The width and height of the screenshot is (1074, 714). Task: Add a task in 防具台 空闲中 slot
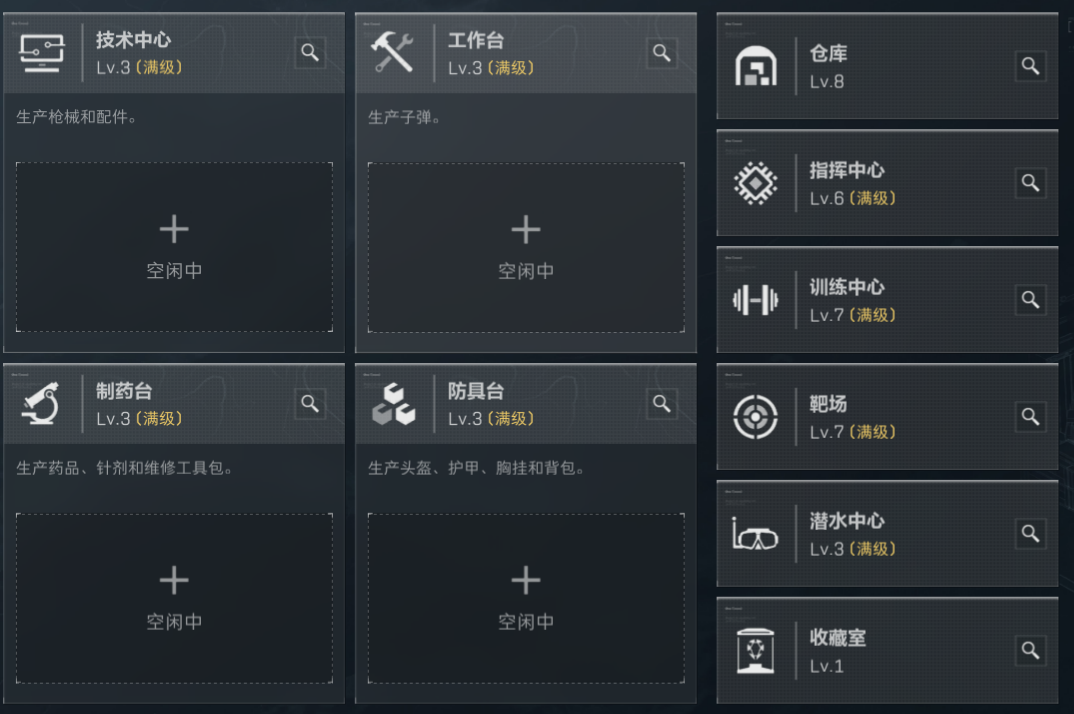(x=526, y=598)
